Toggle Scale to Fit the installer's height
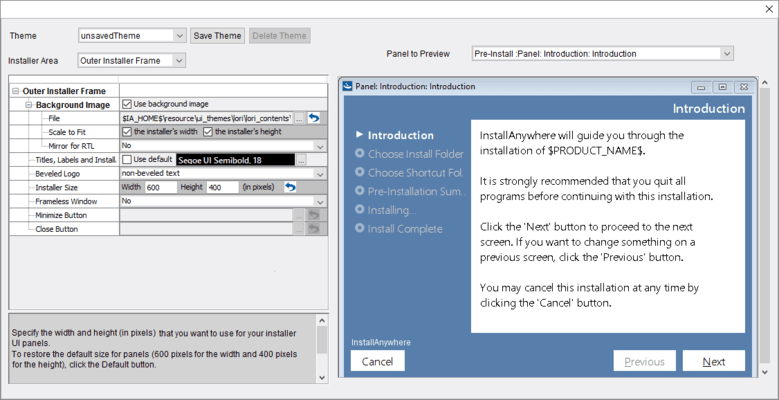 coord(208,132)
